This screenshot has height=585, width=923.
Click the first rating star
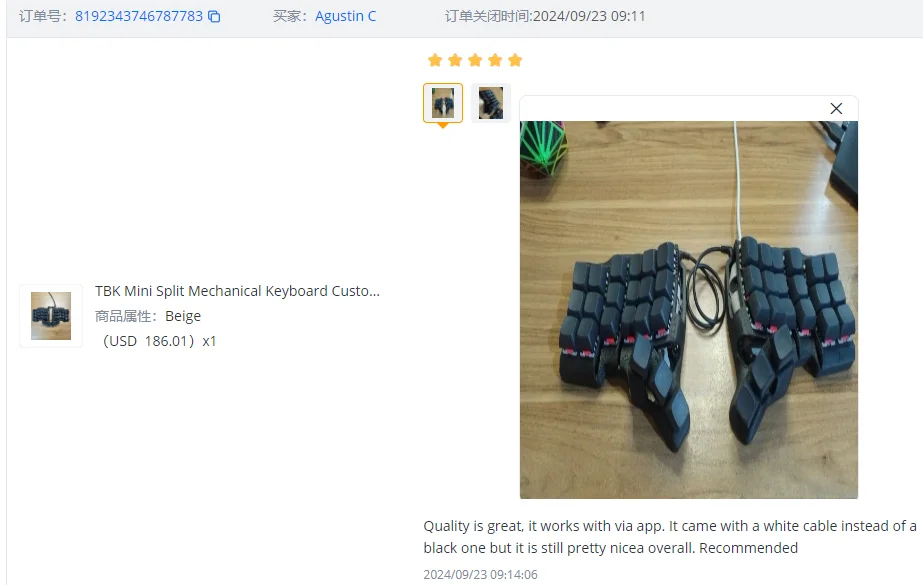[435, 60]
